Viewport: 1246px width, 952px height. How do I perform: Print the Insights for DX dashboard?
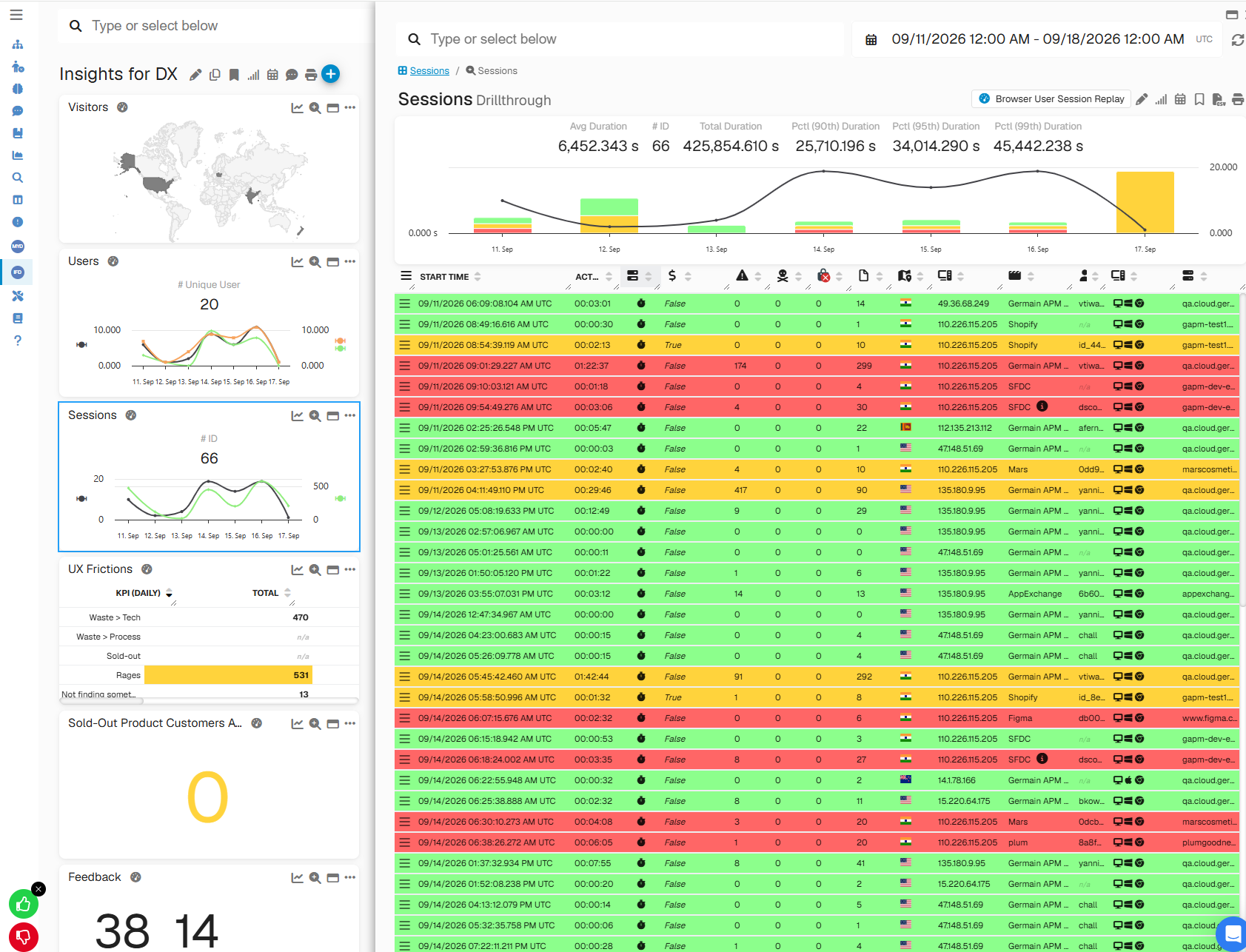click(x=311, y=75)
